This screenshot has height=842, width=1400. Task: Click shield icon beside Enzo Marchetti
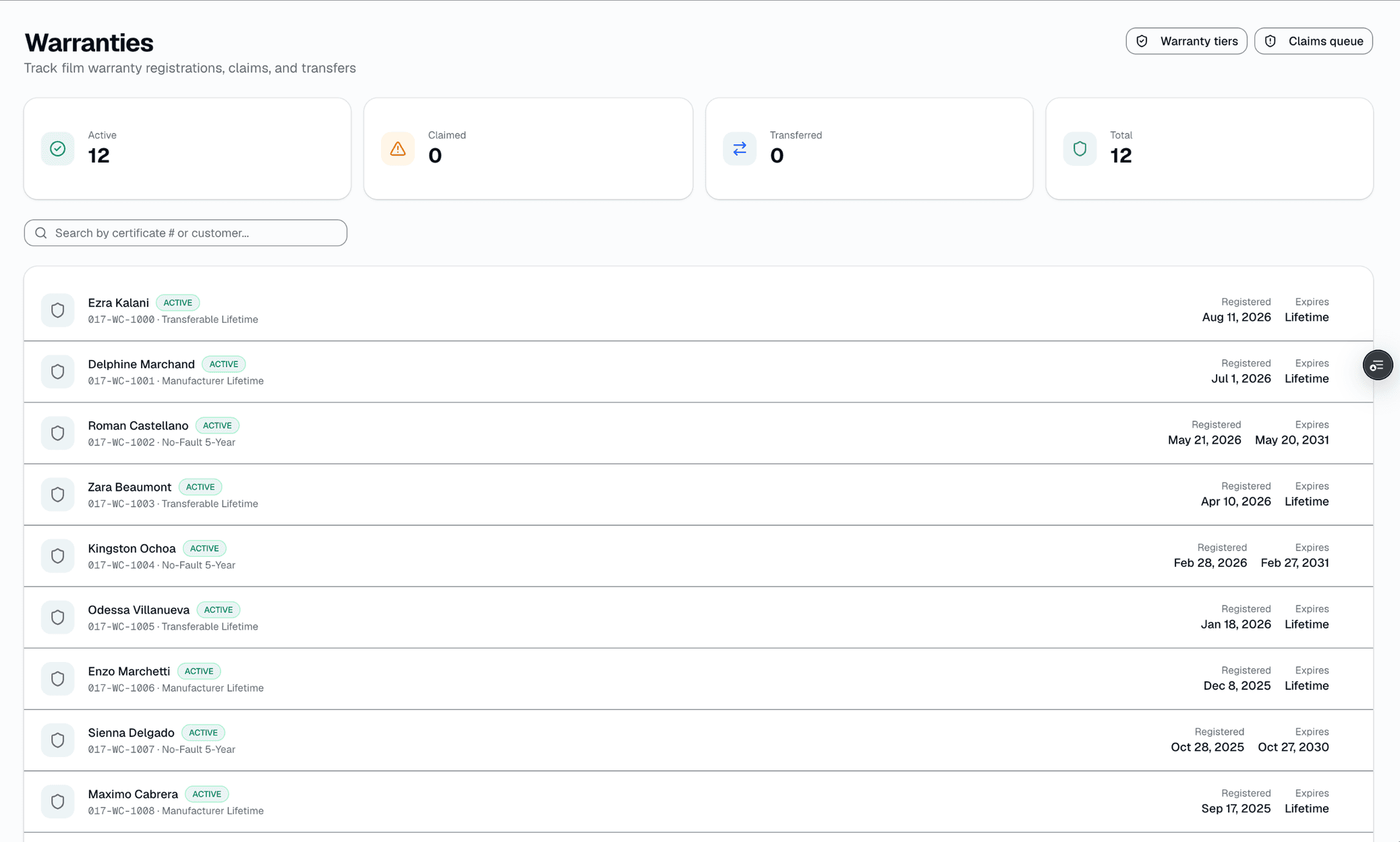pyautogui.click(x=58, y=678)
